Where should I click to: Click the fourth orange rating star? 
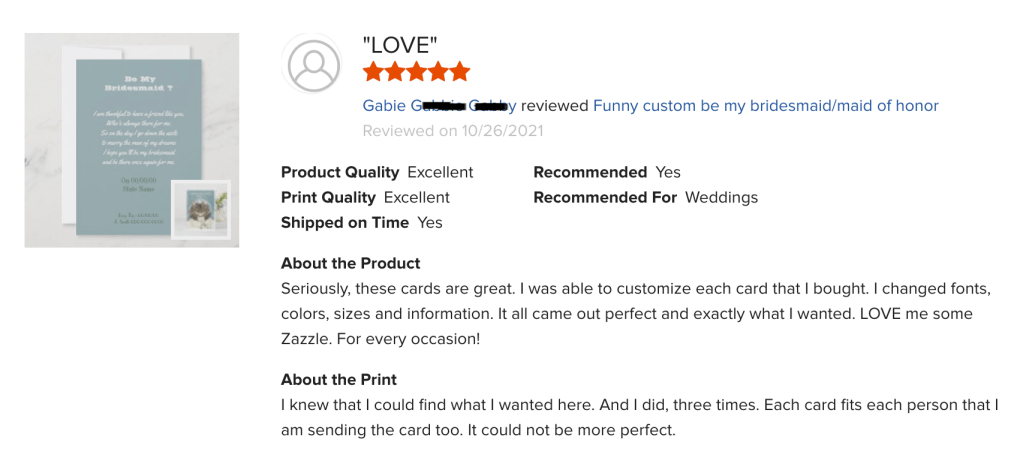coord(437,72)
